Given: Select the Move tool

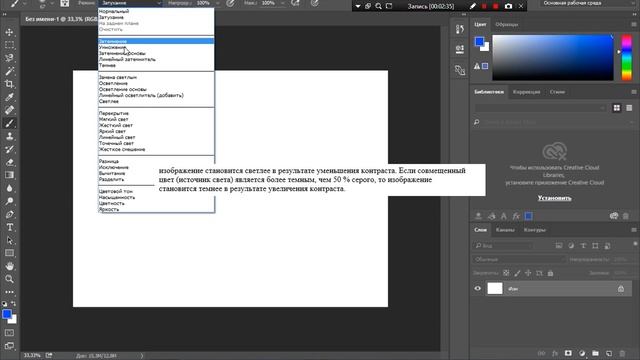Looking at the screenshot, I should point(9,32).
